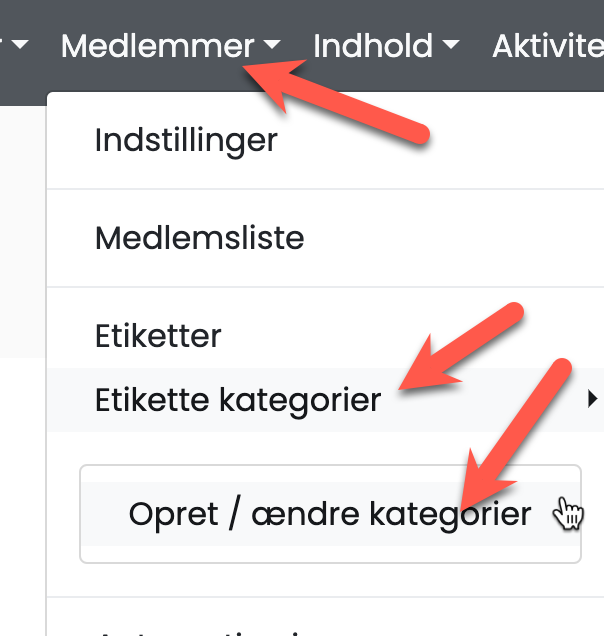Select Opret / ændre kategorier

pyautogui.click(x=329, y=514)
